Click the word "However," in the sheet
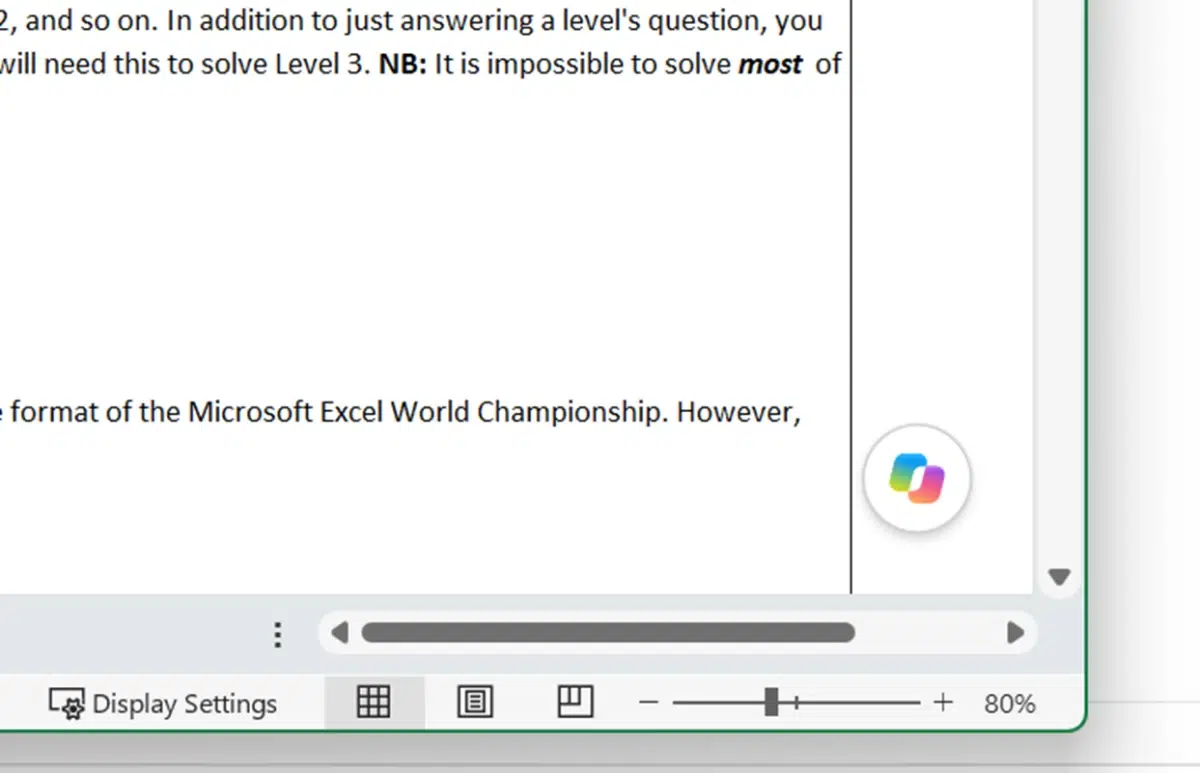Screen dimensions: 1200x773 pyautogui.click(x=739, y=412)
